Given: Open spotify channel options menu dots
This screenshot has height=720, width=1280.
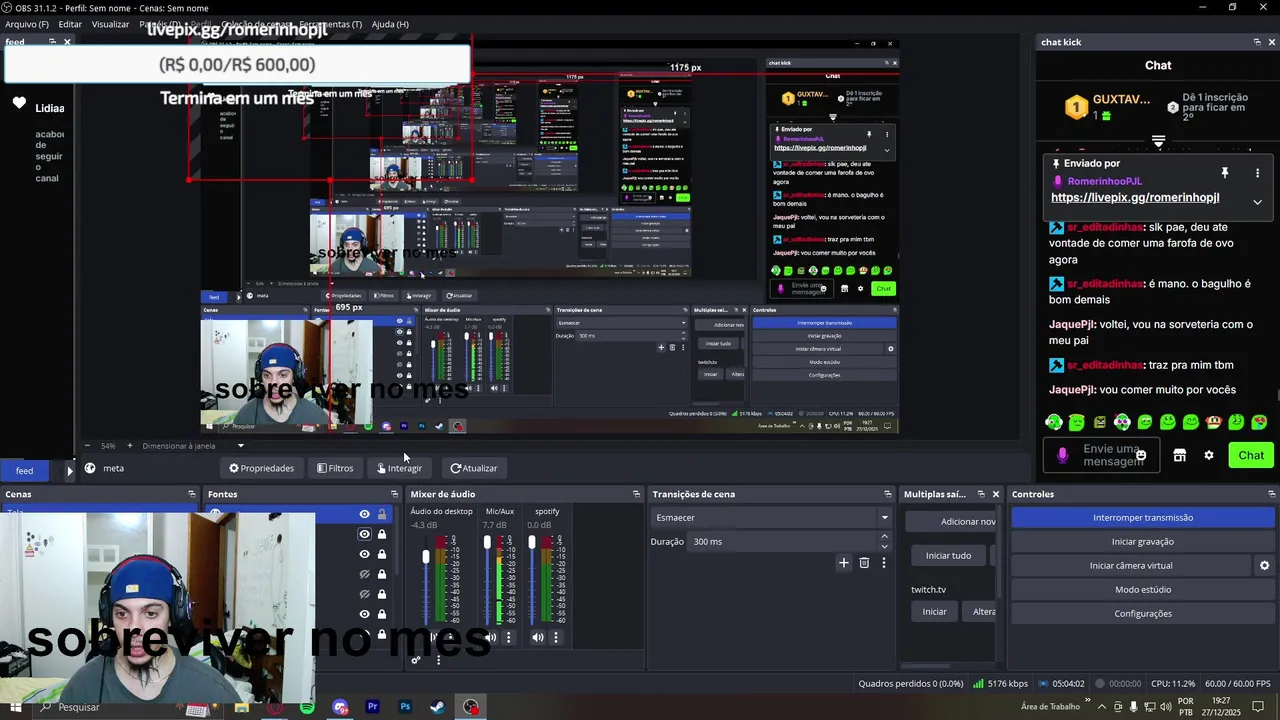Looking at the screenshot, I should [555, 637].
